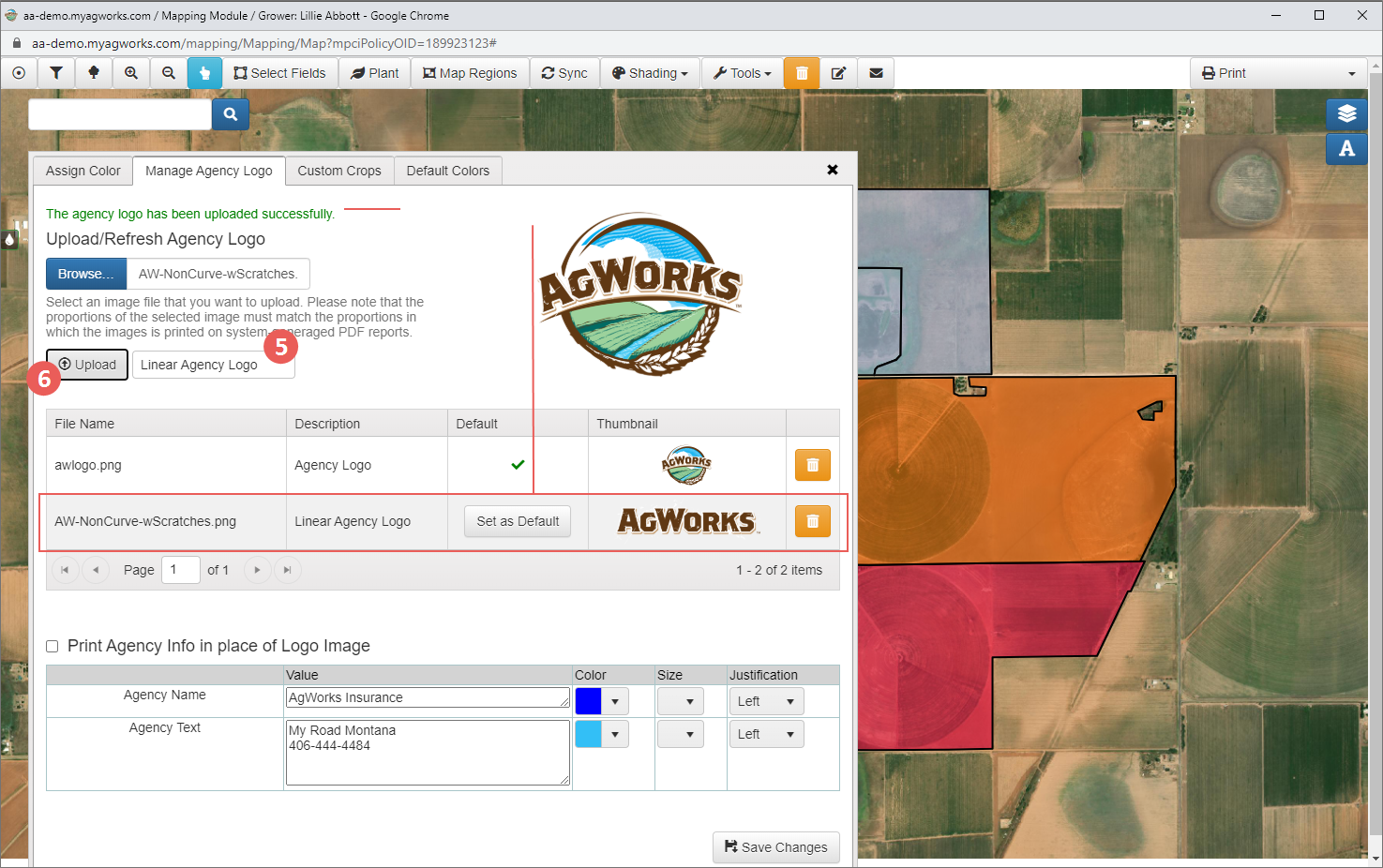1383x868 pixels.
Task: Click the Upload button
Action: point(87,365)
